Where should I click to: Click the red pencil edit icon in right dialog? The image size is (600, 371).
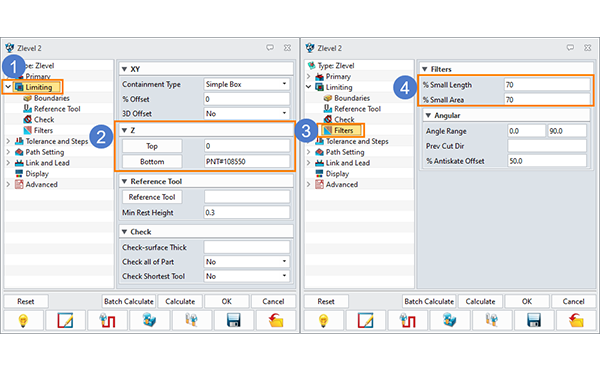[x=365, y=320]
